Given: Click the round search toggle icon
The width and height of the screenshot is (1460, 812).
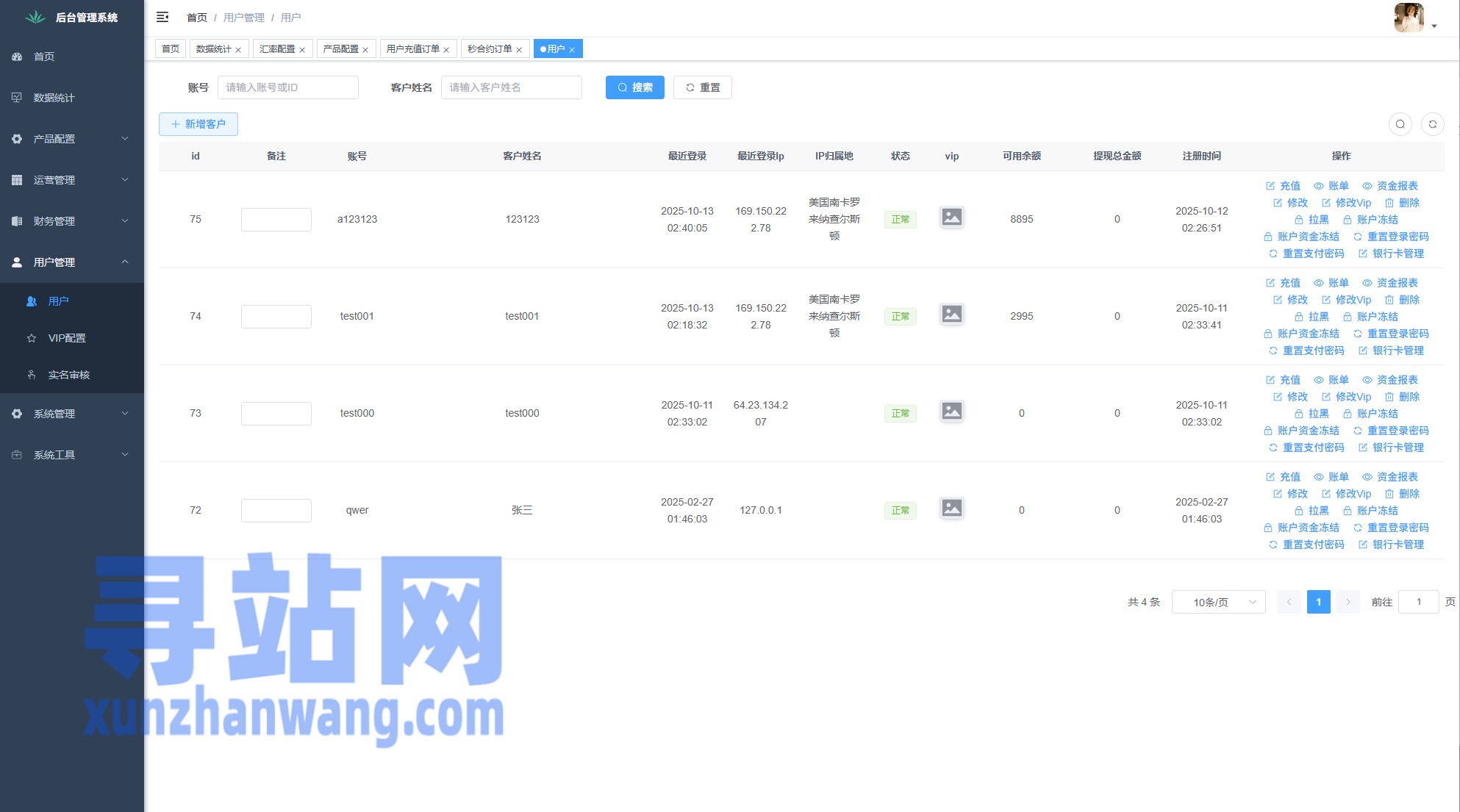Looking at the screenshot, I should pyautogui.click(x=1400, y=124).
